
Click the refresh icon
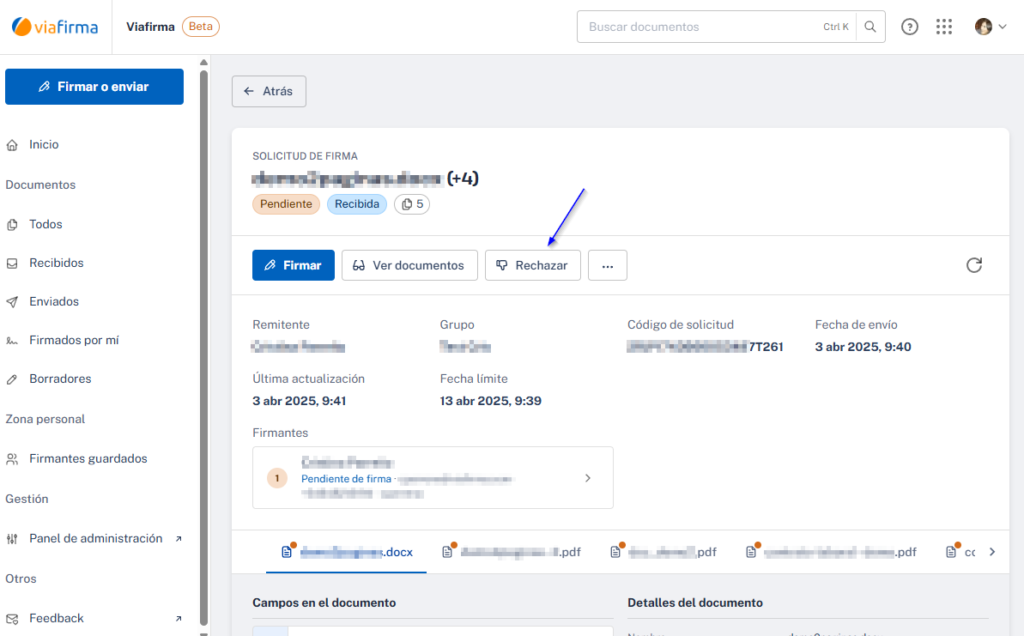[974, 265]
